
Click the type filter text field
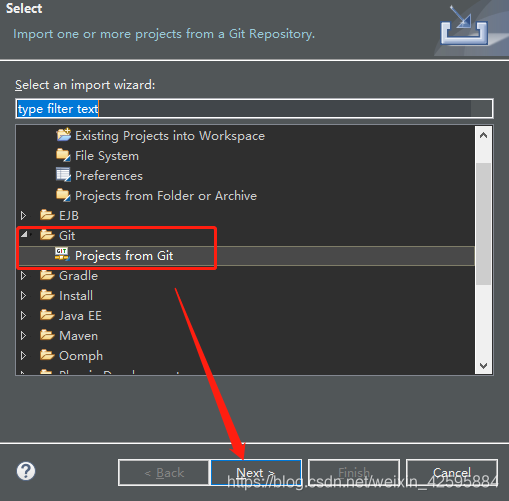pos(254,109)
